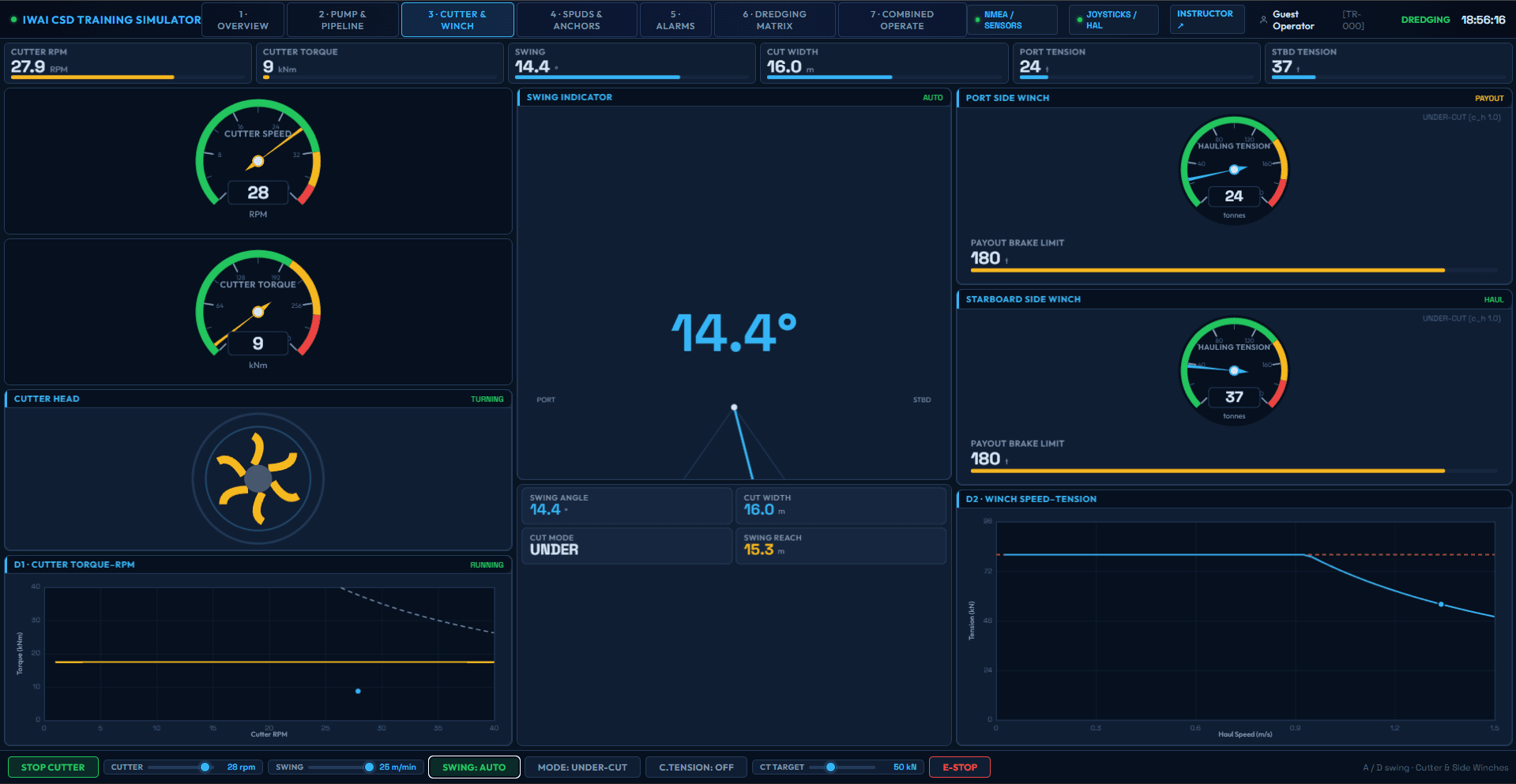Click the Cutter Speed gauge dial
Screen dimensions: 1516x784
click(258, 161)
